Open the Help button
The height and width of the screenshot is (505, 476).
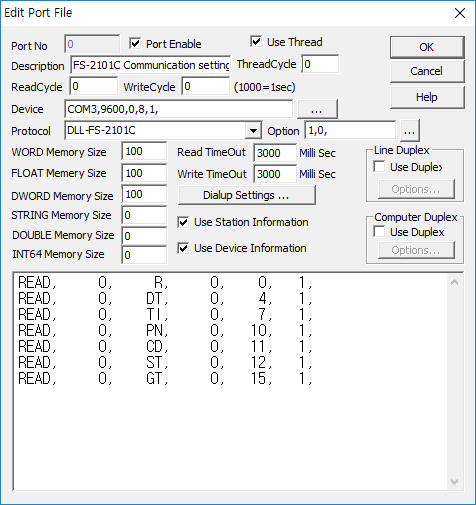coord(427,97)
